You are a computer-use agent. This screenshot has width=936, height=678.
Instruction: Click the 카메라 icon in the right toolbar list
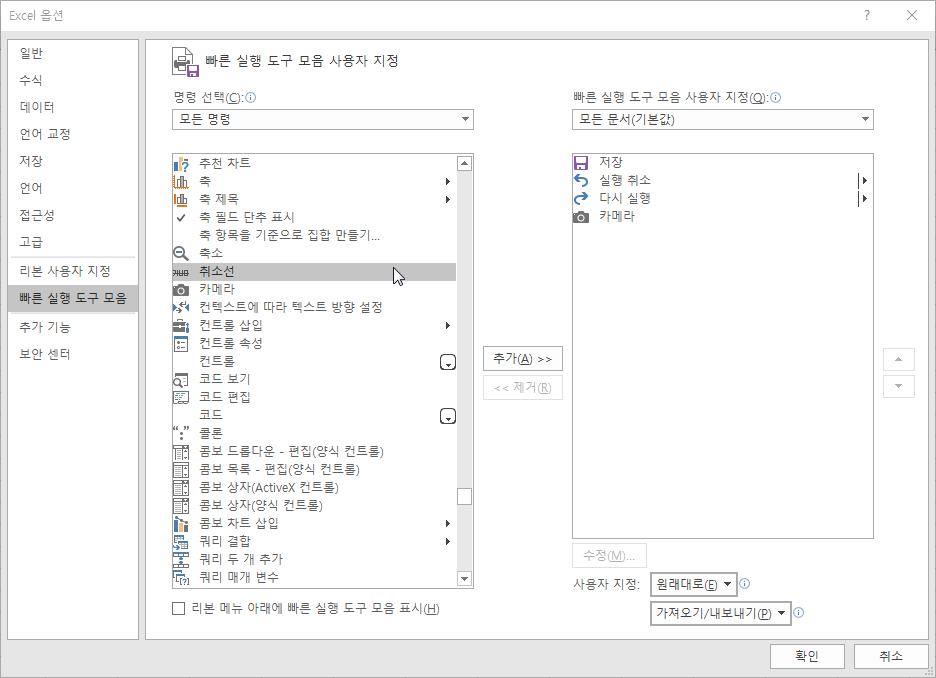pyautogui.click(x=581, y=217)
